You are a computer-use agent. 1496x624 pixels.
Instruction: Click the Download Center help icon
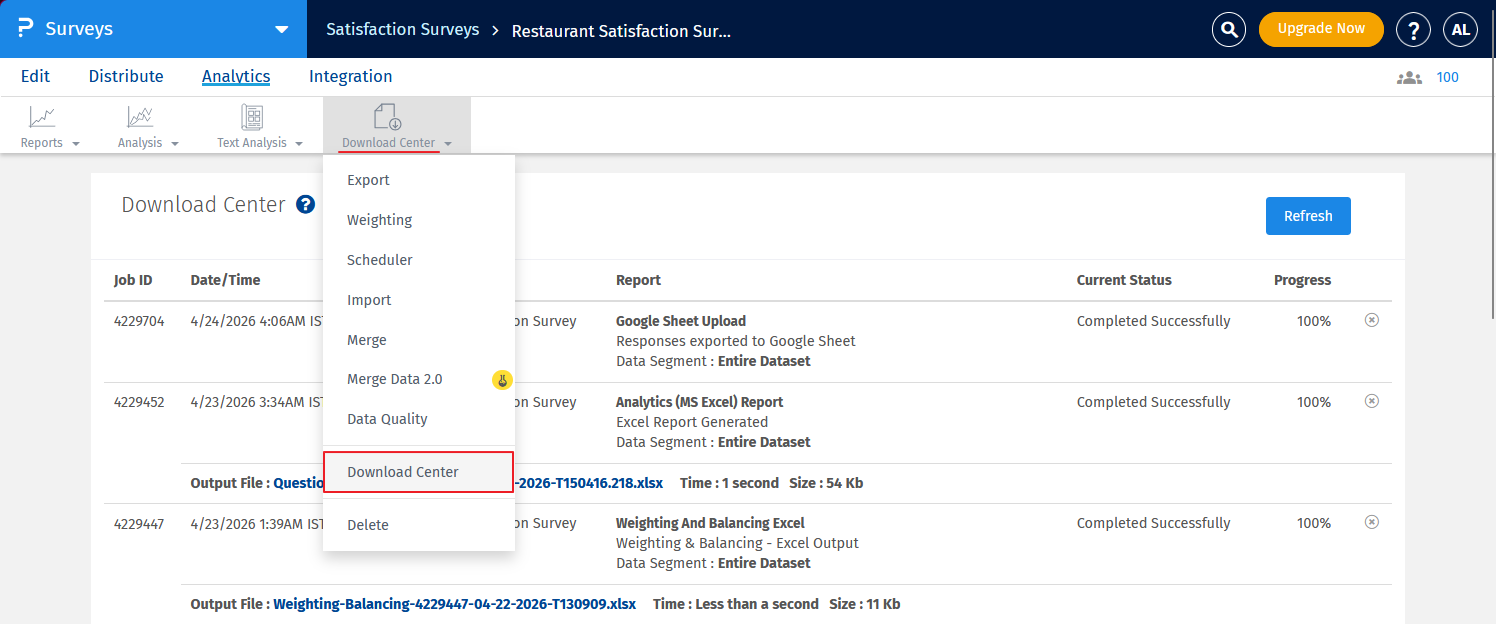(306, 204)
